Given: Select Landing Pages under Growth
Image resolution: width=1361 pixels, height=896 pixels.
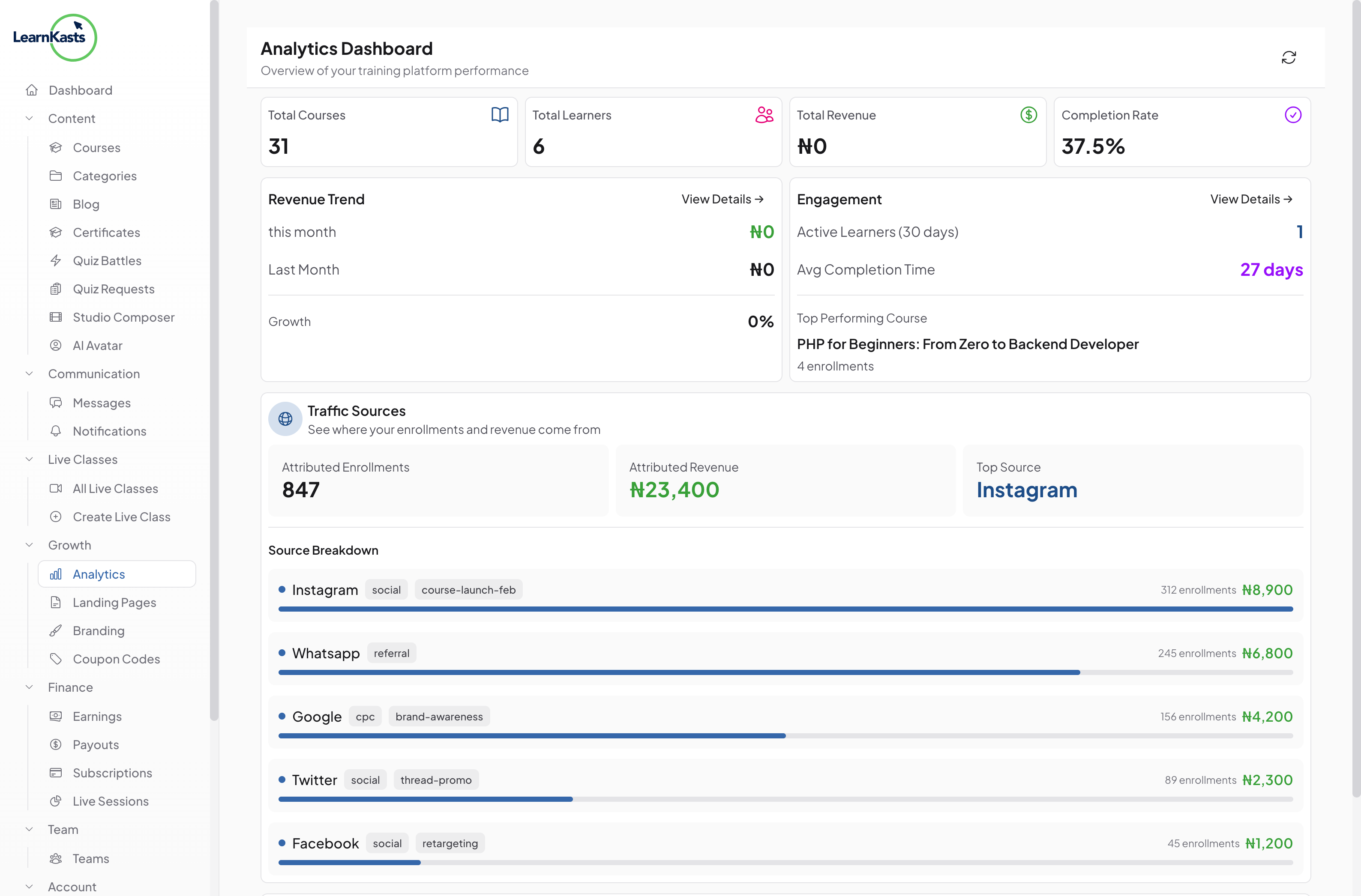Looking at the screenshot, I should click(114, 602).
